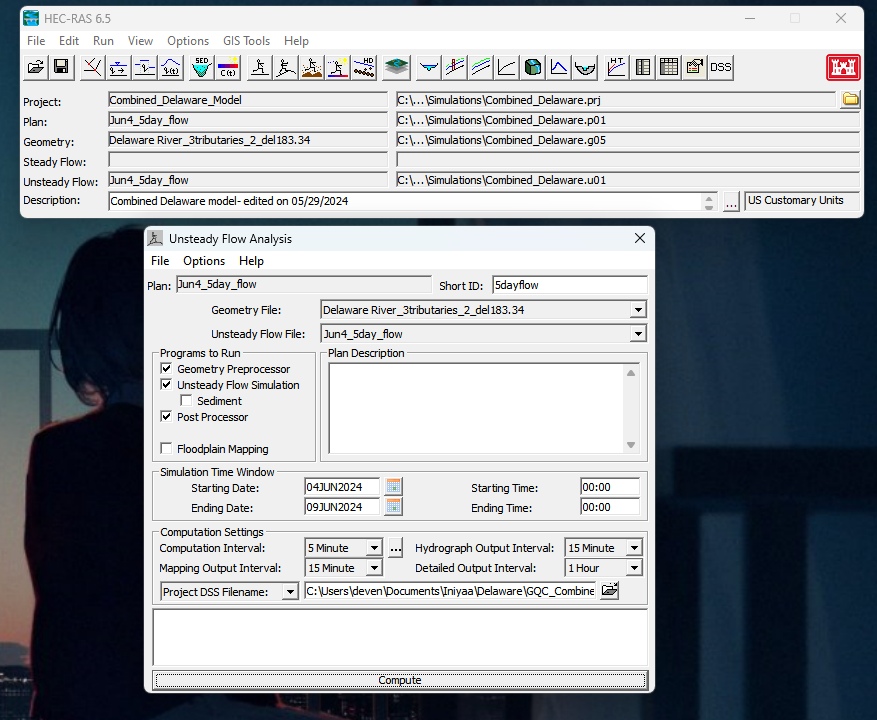Open the water quality C(t) data icon
Viewport: 877px width, 720px height.
point(228,68)
